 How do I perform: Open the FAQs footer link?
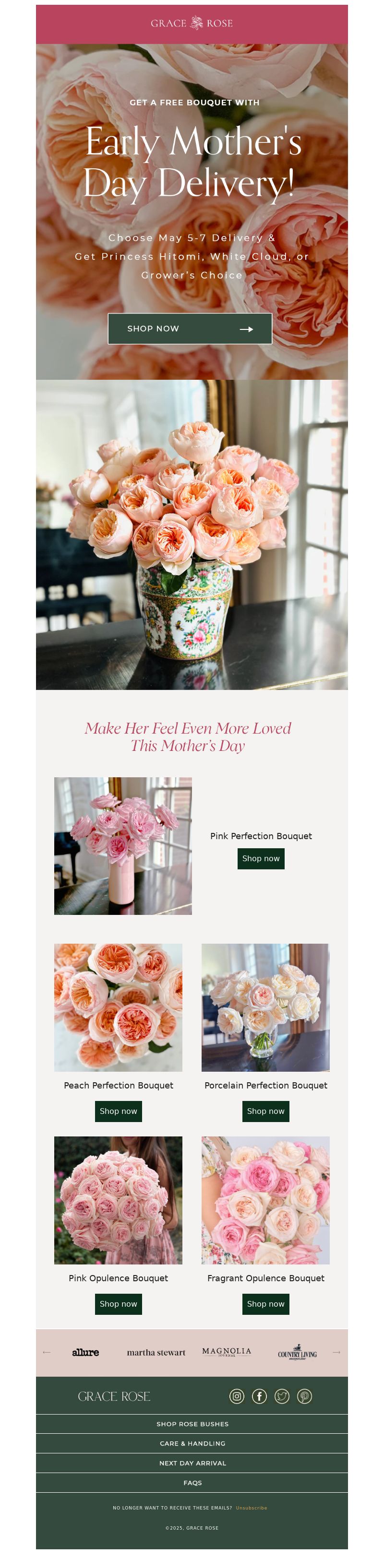click(192, 1483)
